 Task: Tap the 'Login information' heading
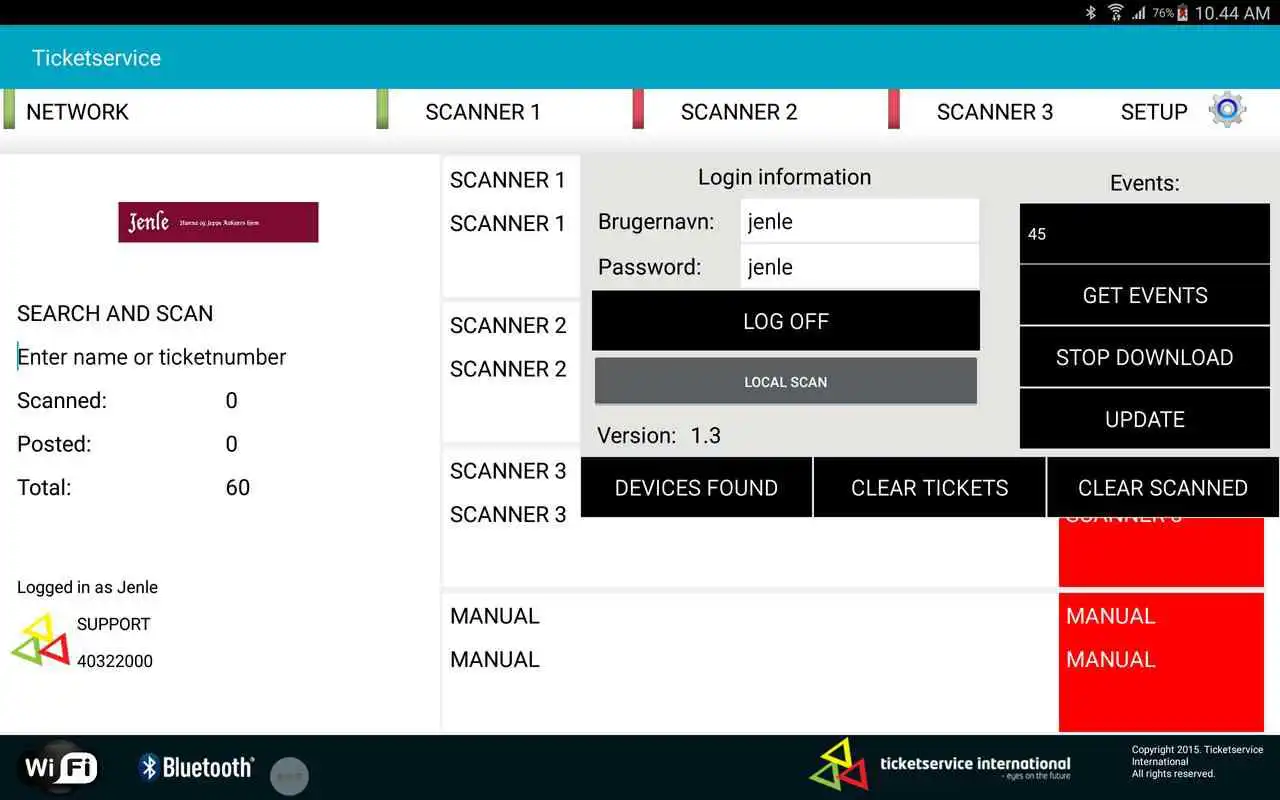point(784,177)
